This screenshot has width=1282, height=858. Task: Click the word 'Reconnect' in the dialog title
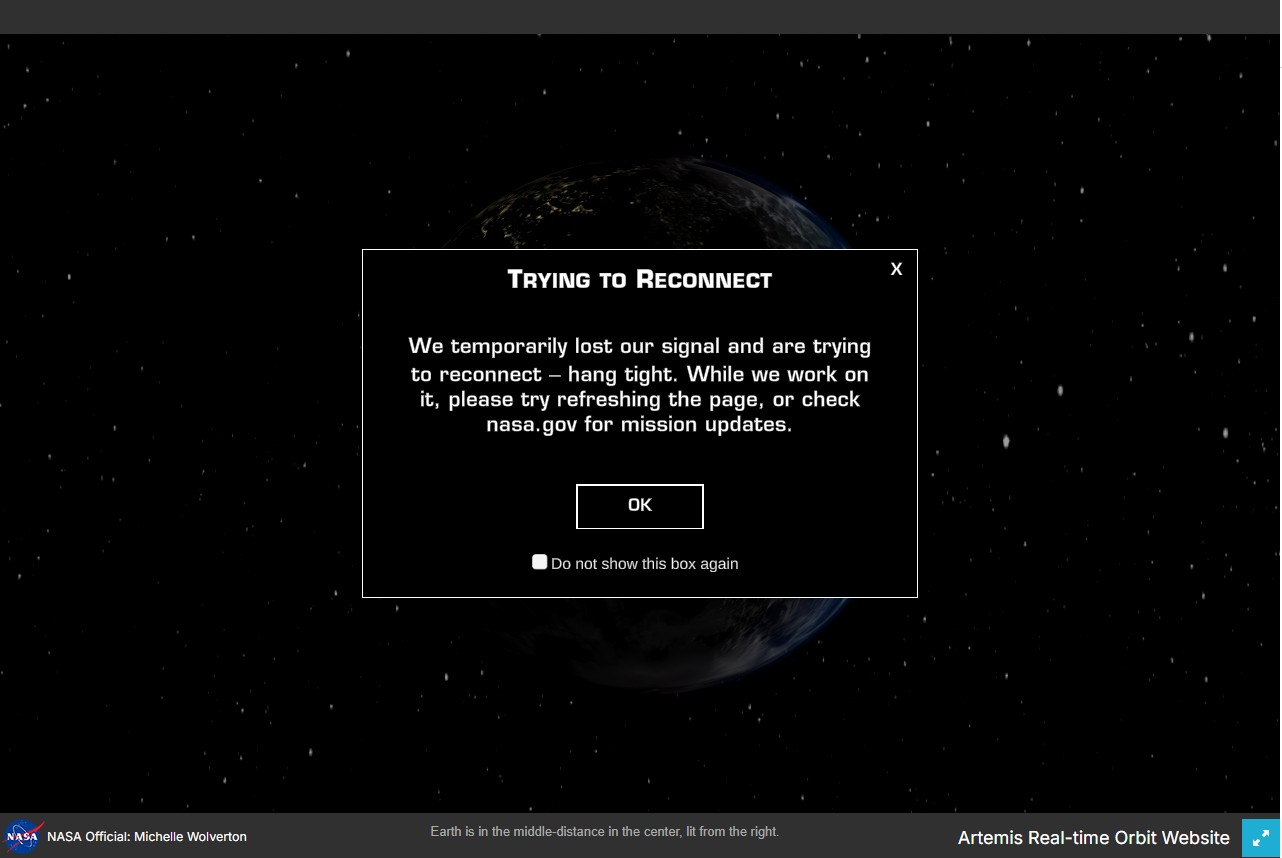(x=703, y=280)
